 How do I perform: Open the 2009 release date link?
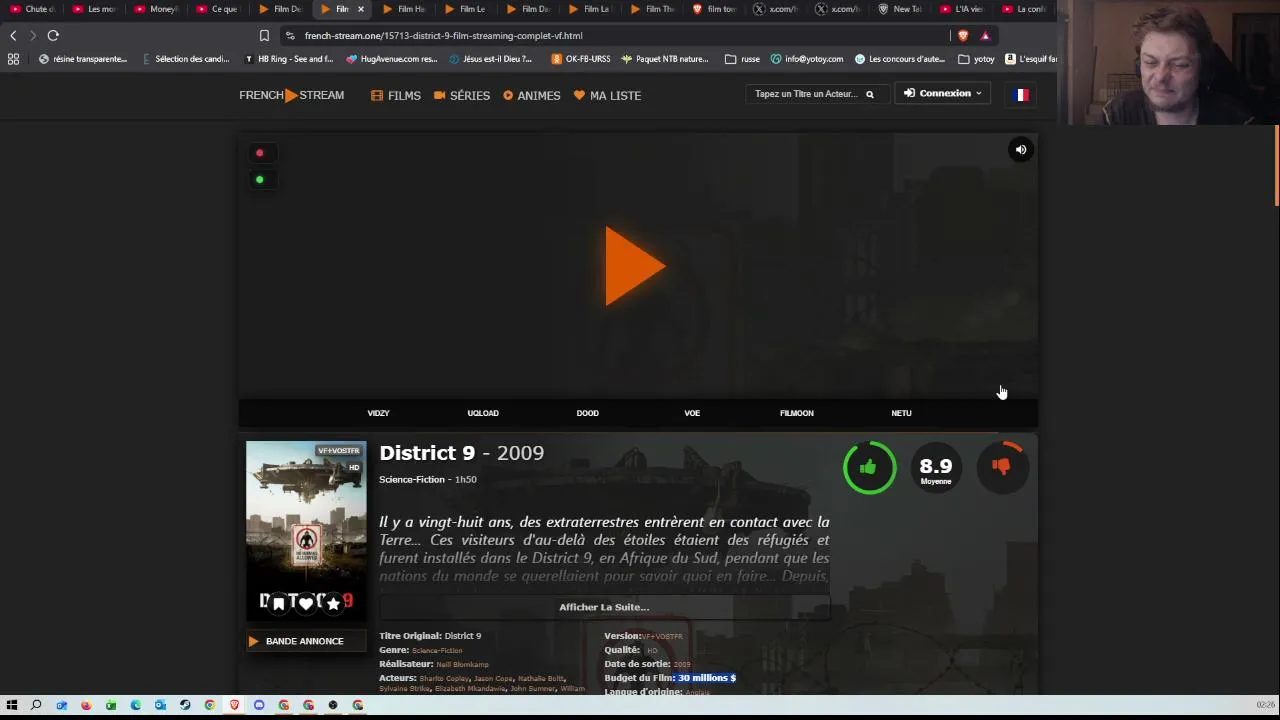(x=682, y=664)
